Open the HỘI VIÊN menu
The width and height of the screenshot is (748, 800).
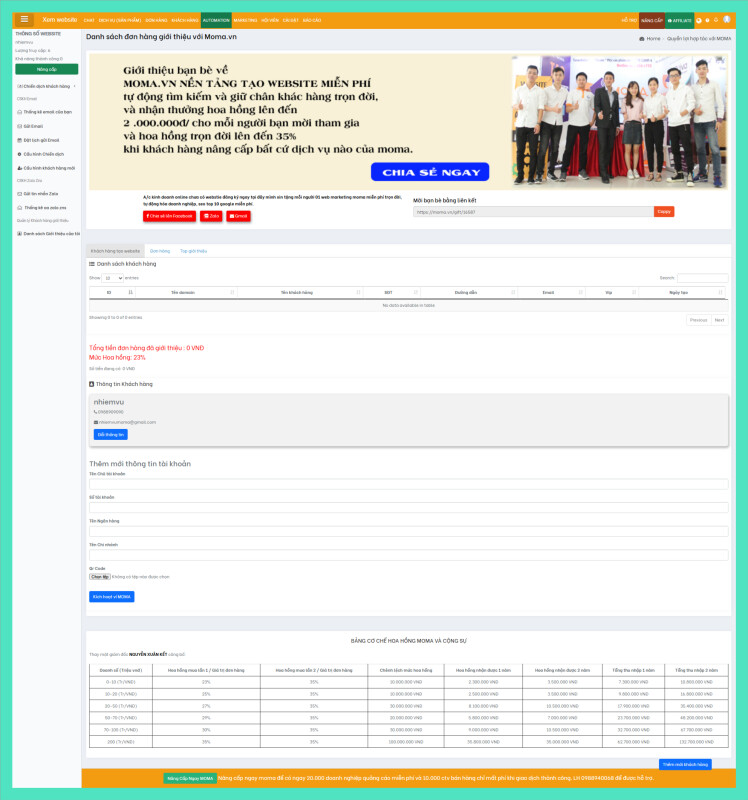tap(270, 20)
